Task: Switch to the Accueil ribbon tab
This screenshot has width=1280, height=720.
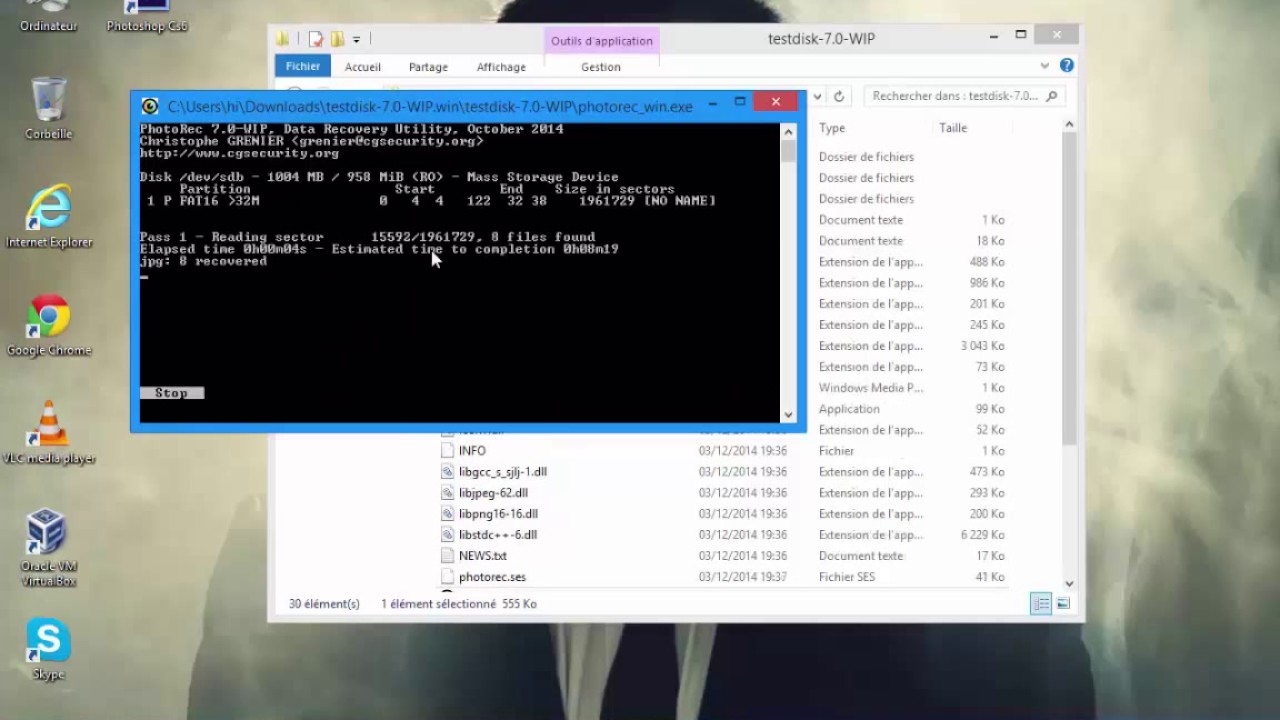Action: (363, 67)
